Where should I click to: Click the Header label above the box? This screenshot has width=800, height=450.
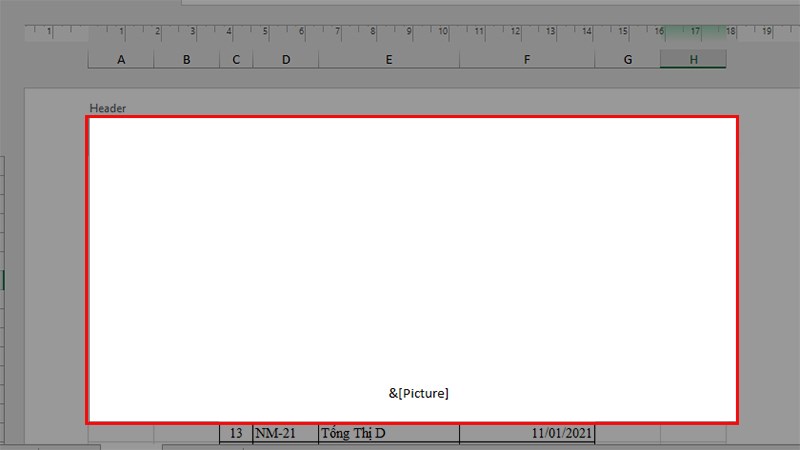[108, 108]
